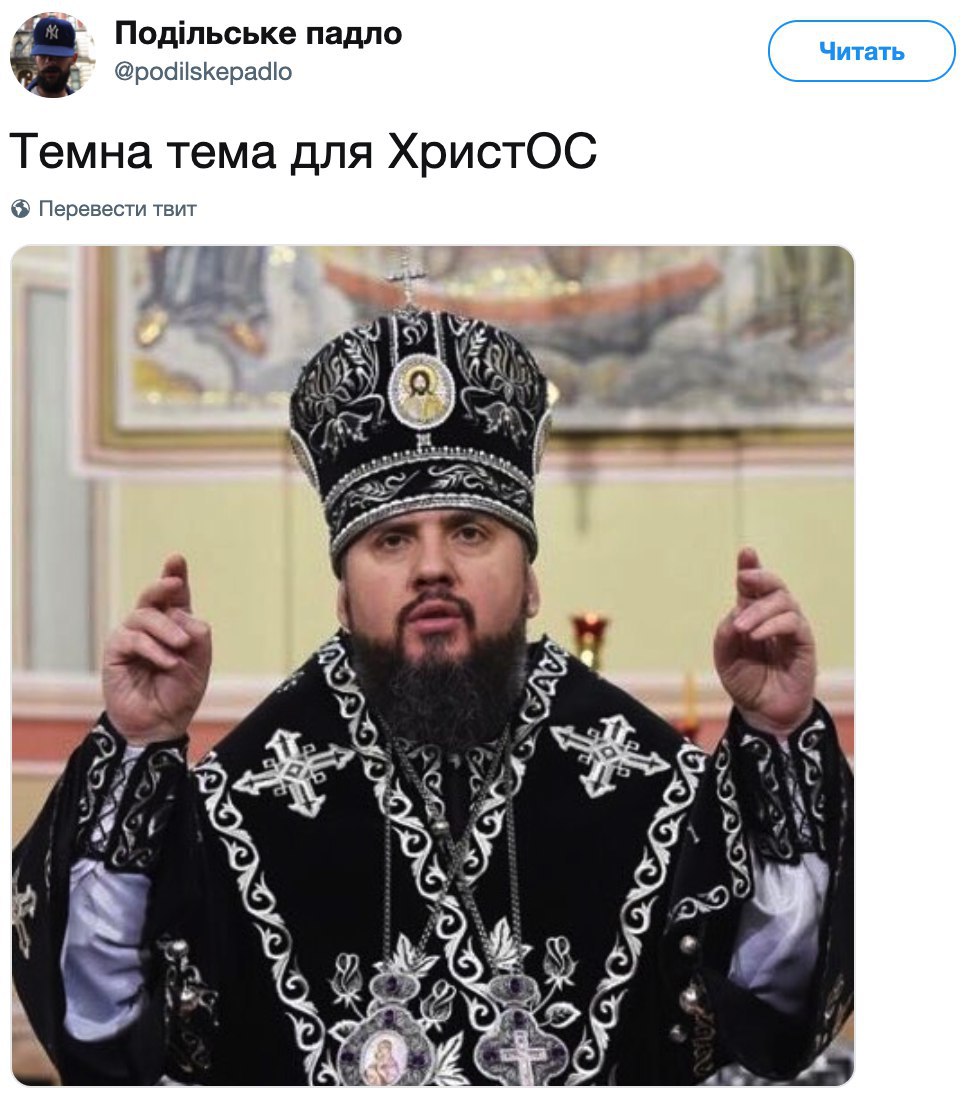Click the right embroidered cross on the vestment

[x=609, y=755]
